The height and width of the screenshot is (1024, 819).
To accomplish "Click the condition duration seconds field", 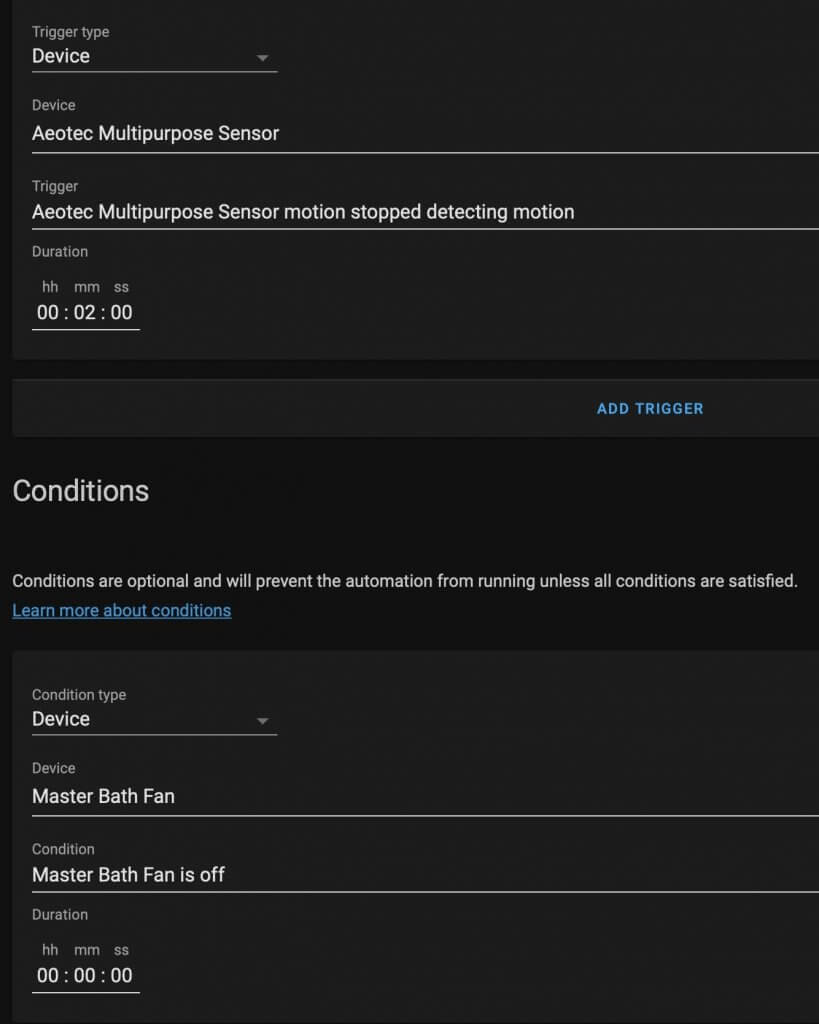I will pyautogui.click(x=121, y=976).
